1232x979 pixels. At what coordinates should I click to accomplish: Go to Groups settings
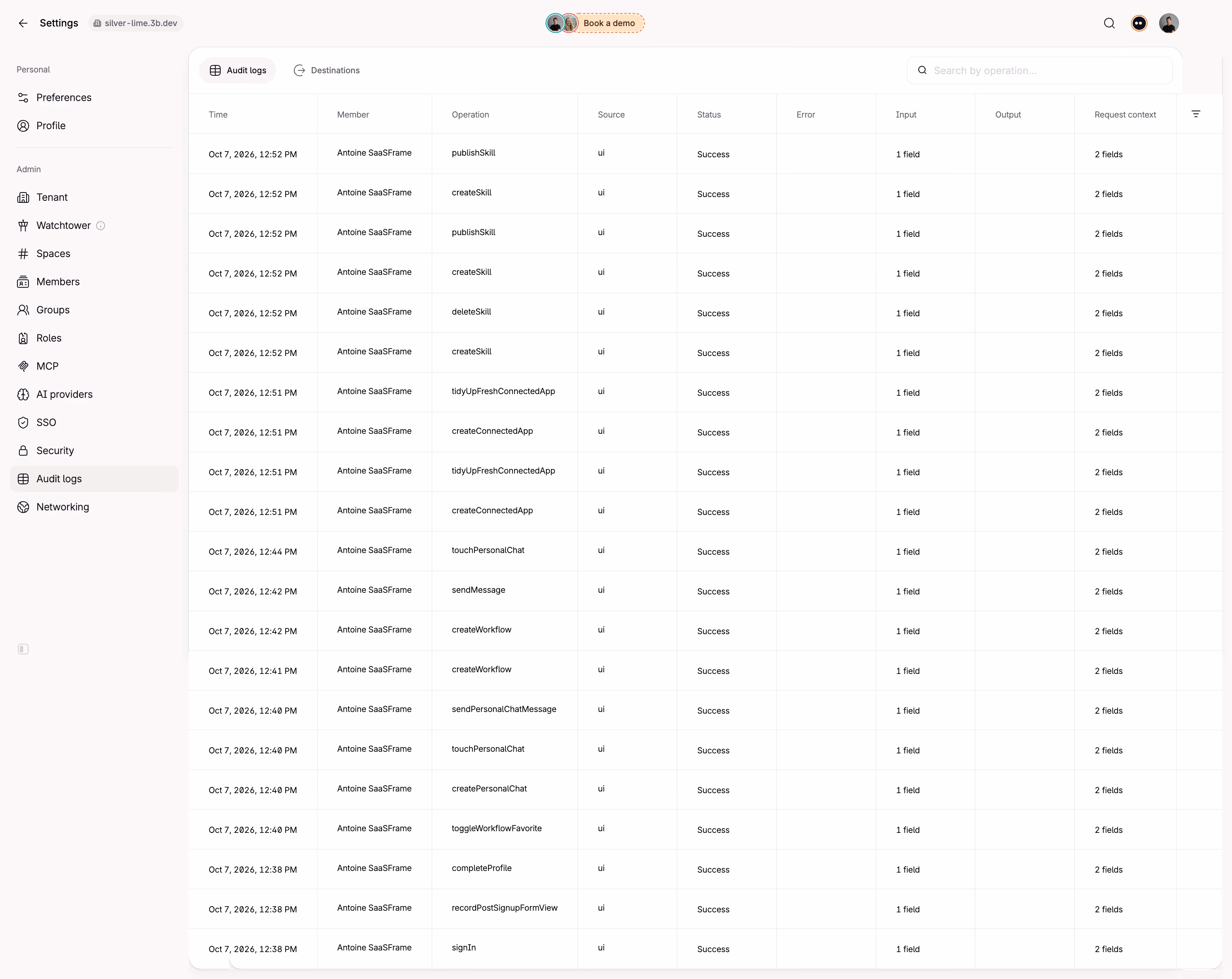point(94,310)
